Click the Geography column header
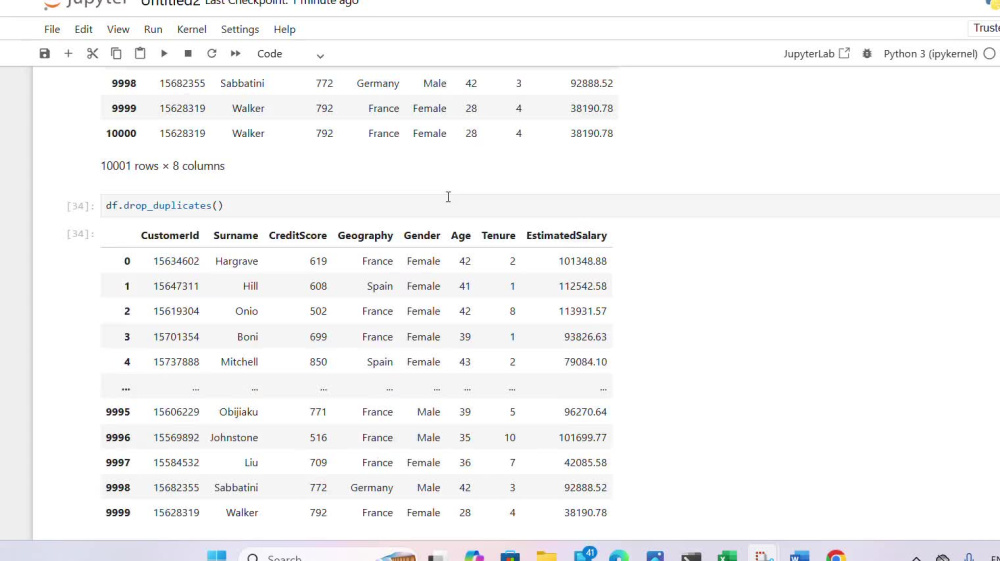The image size is (1000, 561). 365,235
